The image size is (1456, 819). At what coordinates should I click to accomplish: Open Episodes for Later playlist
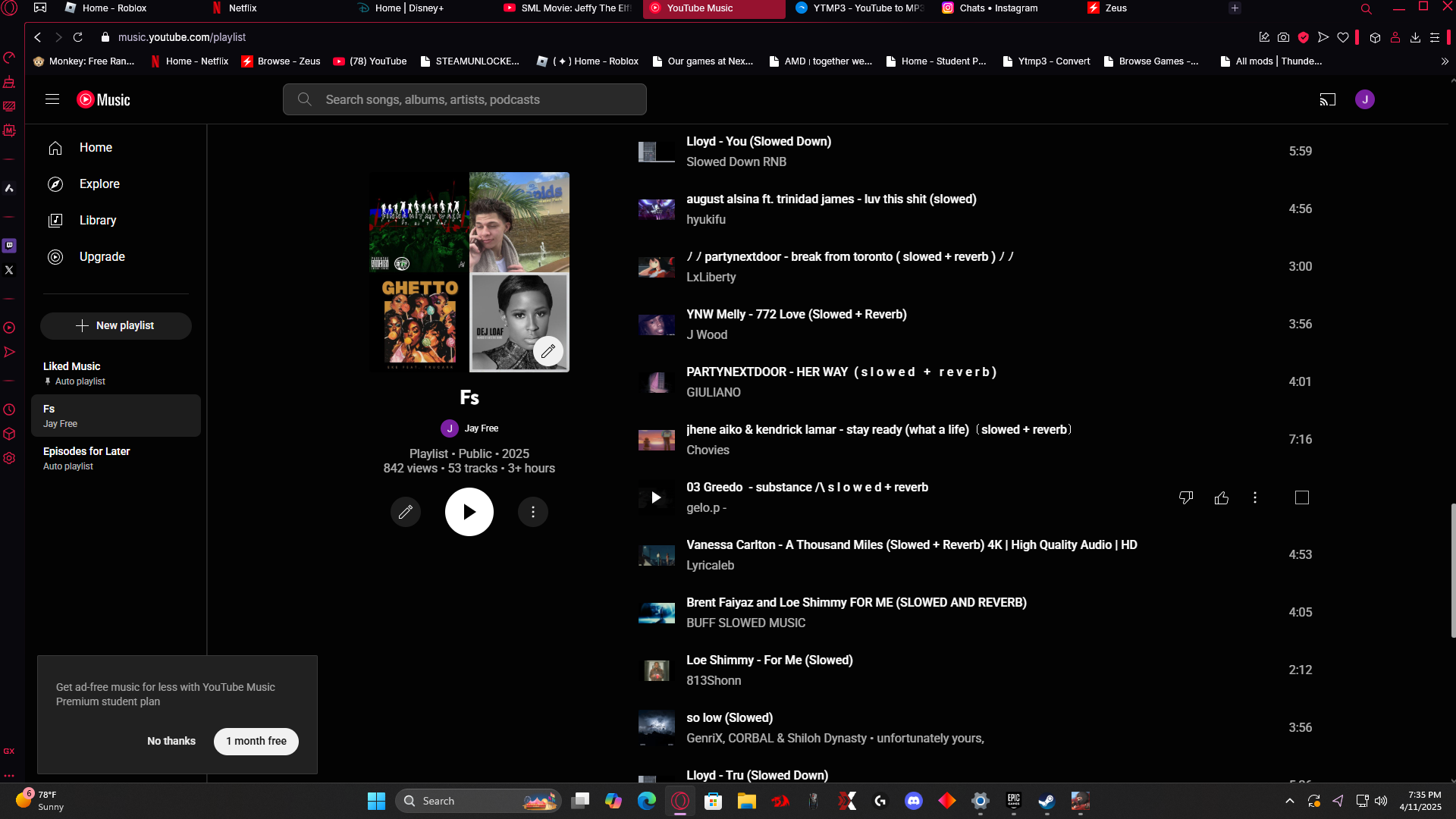pyautogui.click(x=116, y=458)
